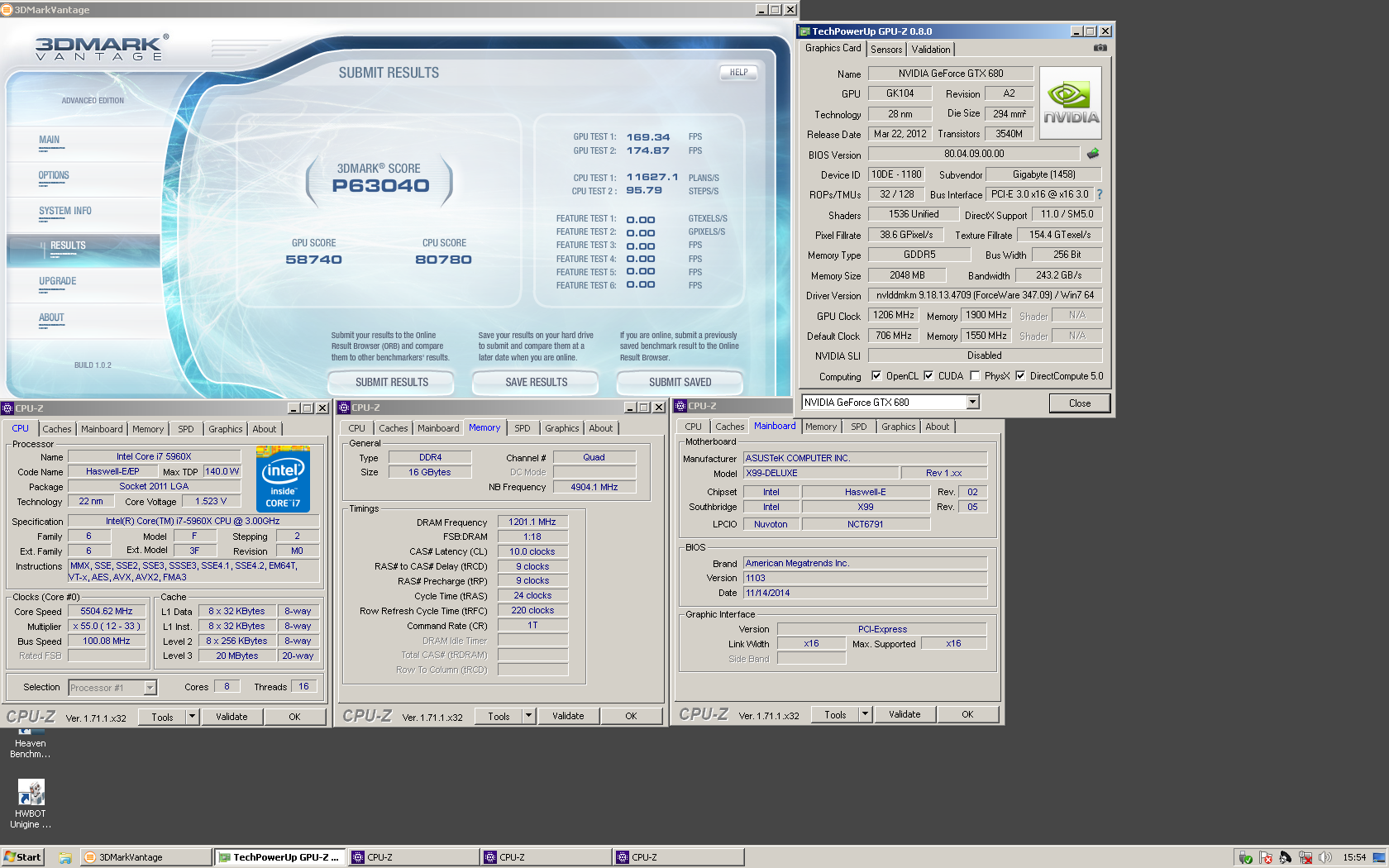Open Graphics tab in CPU-Z Mainboard window

(x=898, y=427)
